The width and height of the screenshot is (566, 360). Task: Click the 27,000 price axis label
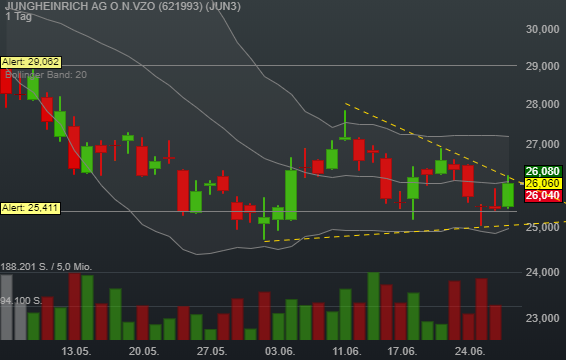(x=543, y=144)
